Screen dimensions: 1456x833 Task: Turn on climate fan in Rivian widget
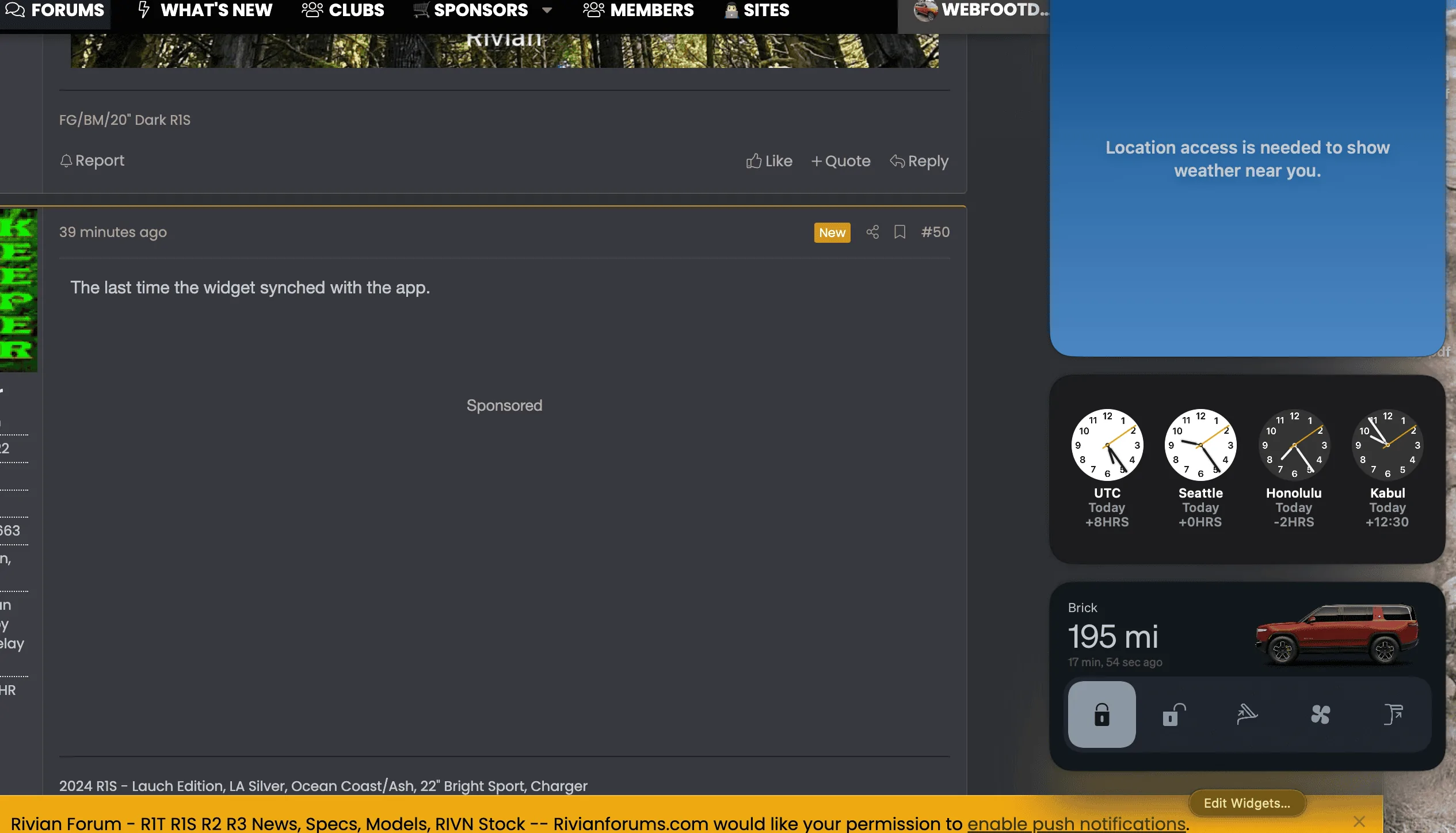click(1320, 714)
